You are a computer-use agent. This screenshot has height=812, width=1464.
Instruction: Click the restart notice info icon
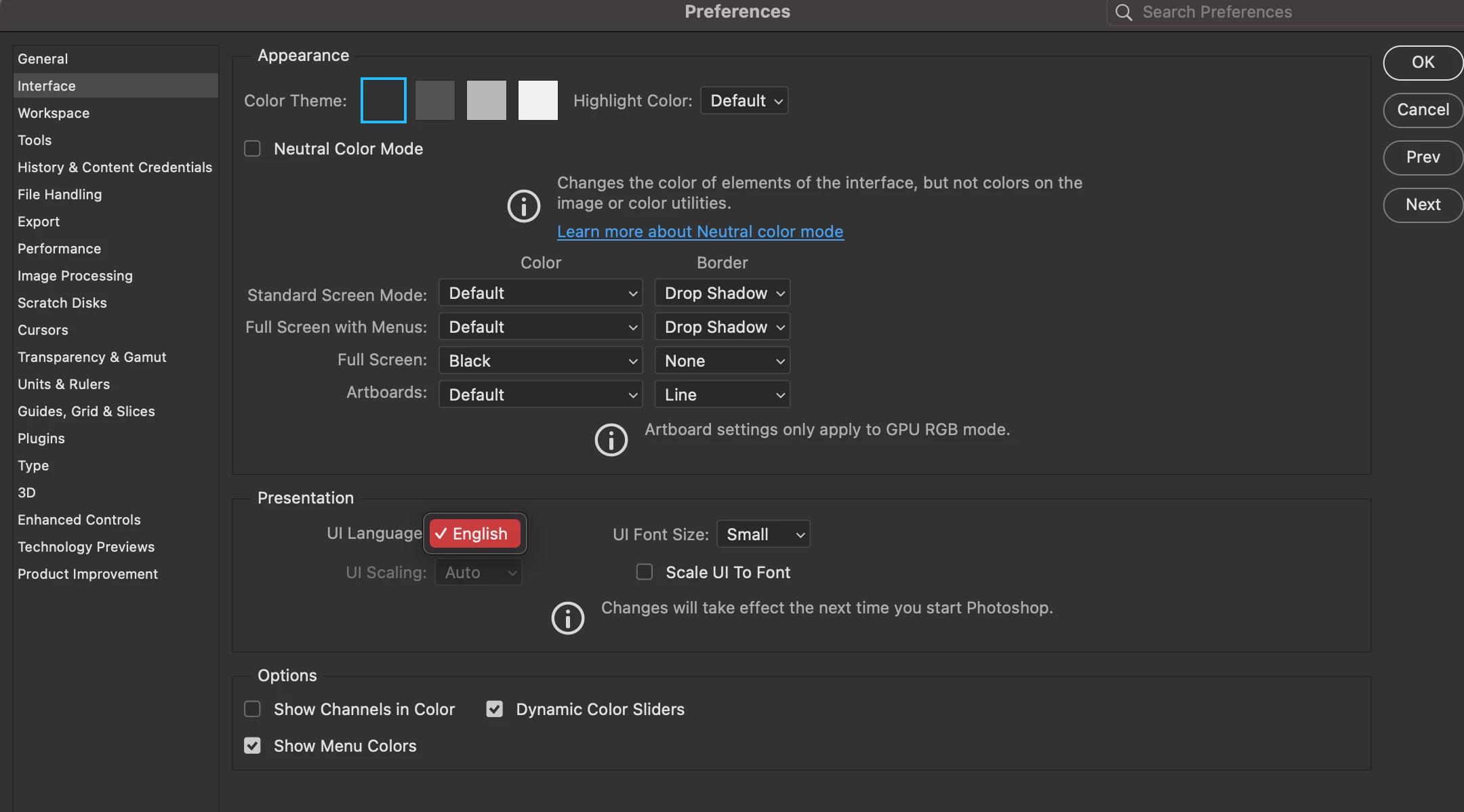click(x=567, y=618)
